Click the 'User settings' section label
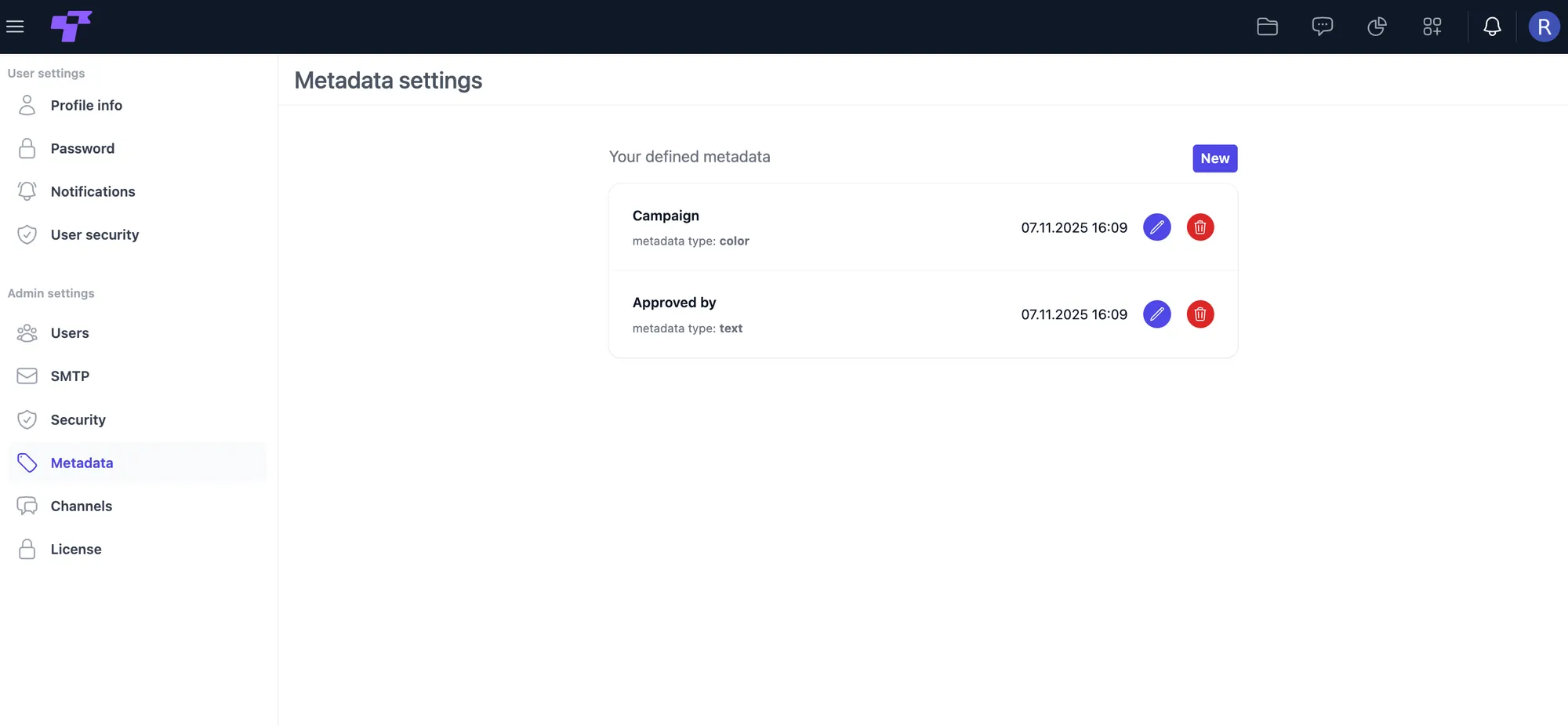The image size is (1568, 726). [x=46, y=73]
